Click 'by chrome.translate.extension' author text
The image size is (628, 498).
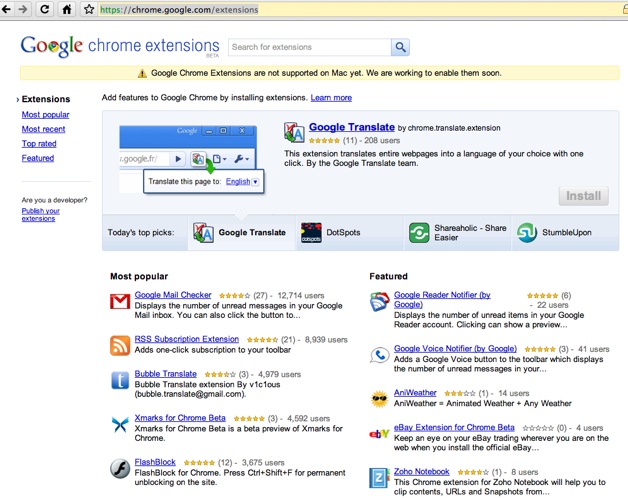pos(449,128)
